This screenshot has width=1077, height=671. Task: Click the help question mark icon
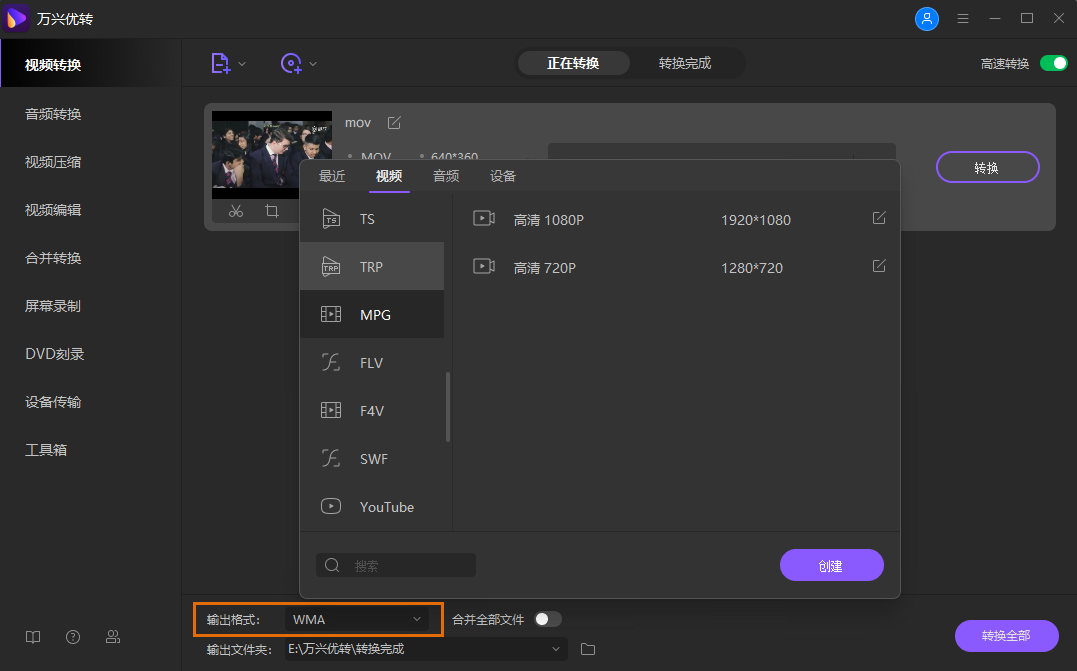72,637
